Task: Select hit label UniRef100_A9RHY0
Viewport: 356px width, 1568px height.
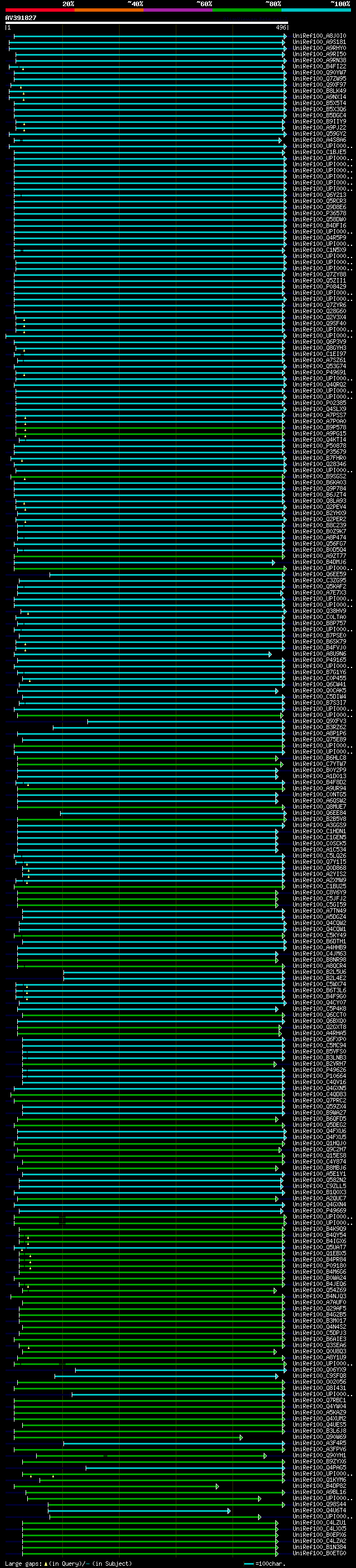Action: click(x=319, y=48)
